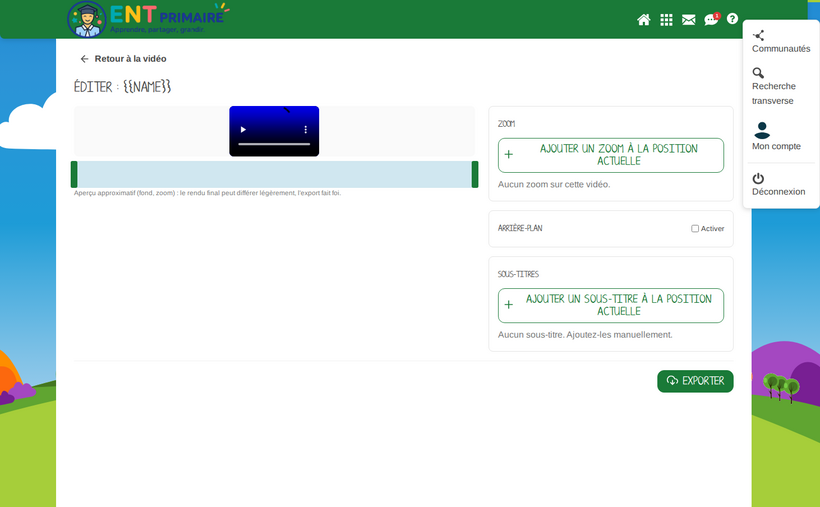Screen dimensions: 820x507
Task: Click the video player progress bar
Action: pos(274,144)
